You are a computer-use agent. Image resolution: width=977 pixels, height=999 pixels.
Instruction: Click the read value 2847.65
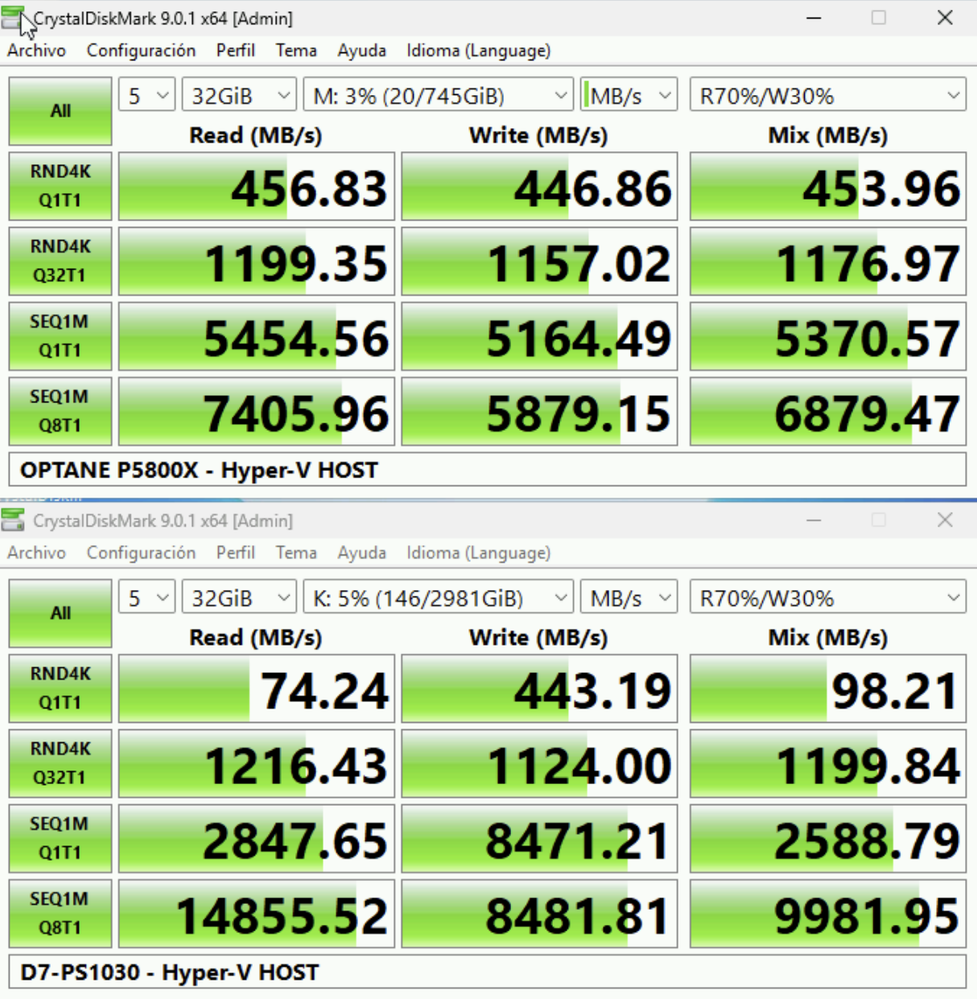click(x=257, y=838)
